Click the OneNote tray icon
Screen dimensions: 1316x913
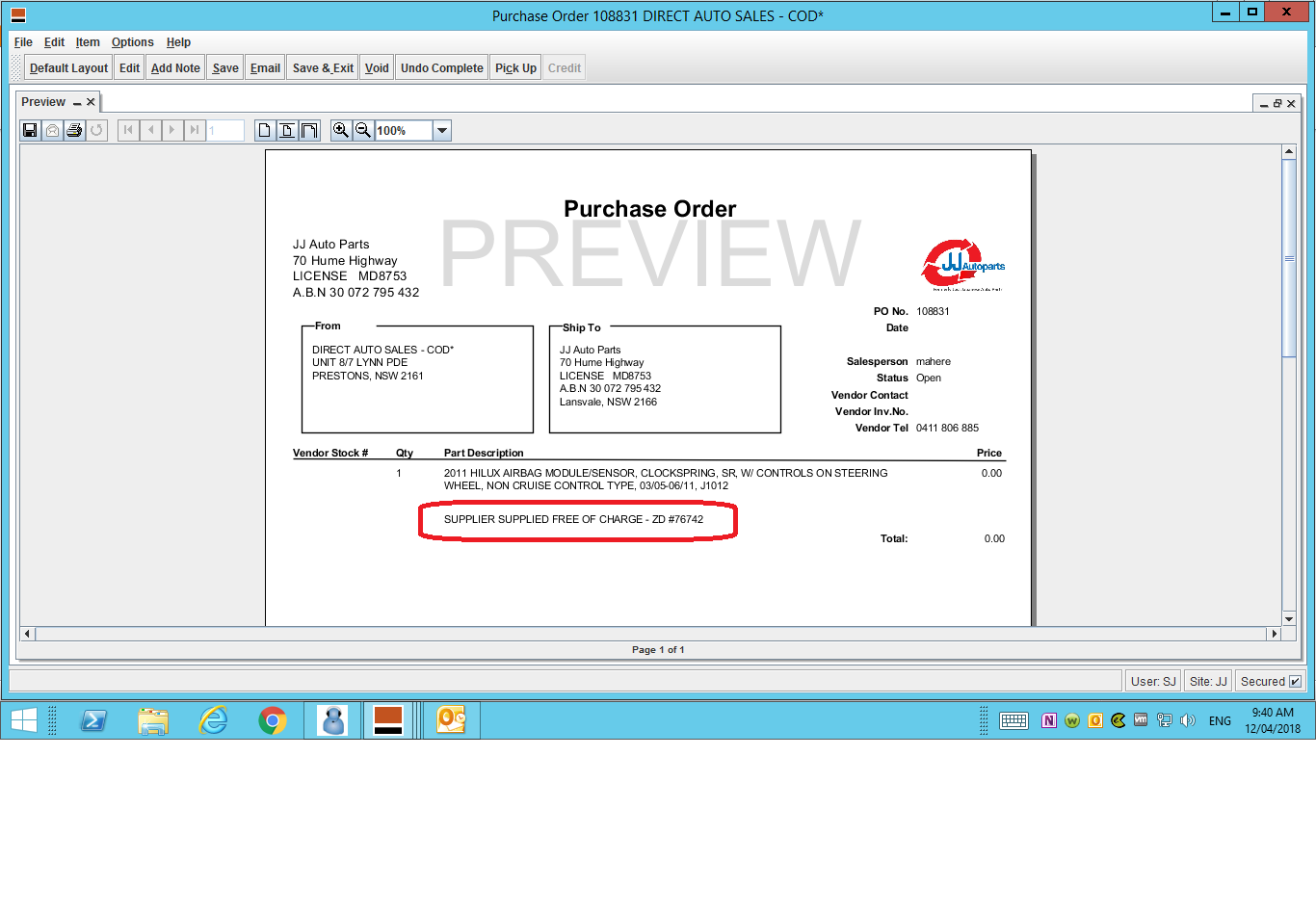click(1049, 720)
